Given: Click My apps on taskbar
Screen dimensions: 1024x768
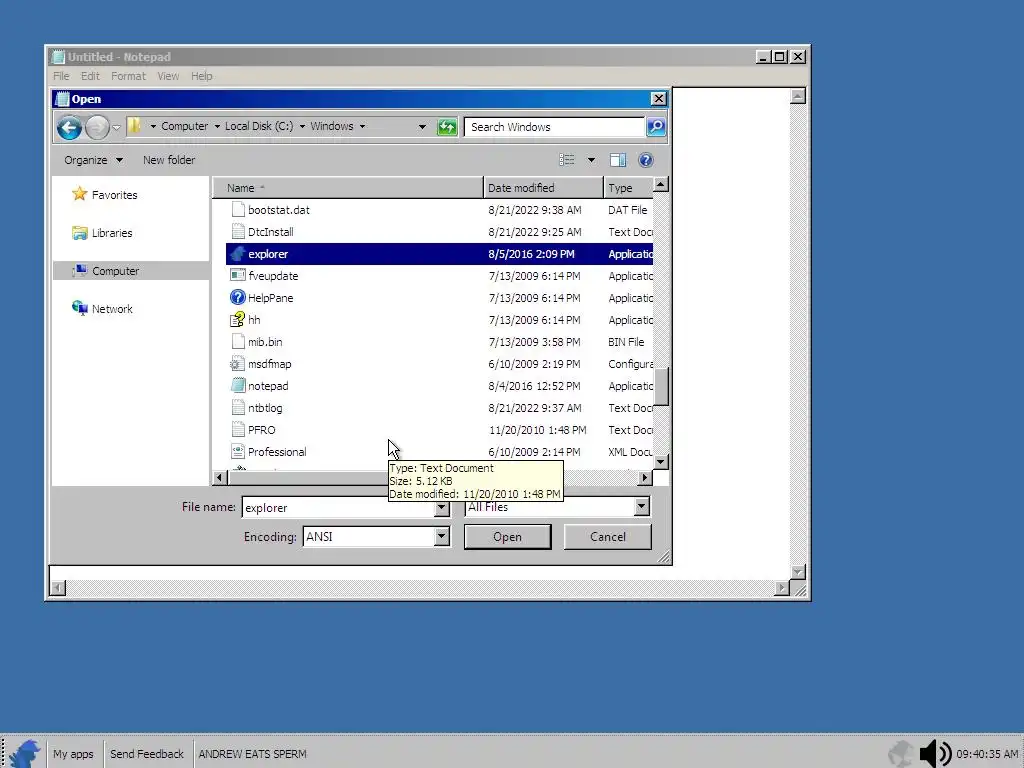Looking at the screenshot, I should (x=73, y=754).
